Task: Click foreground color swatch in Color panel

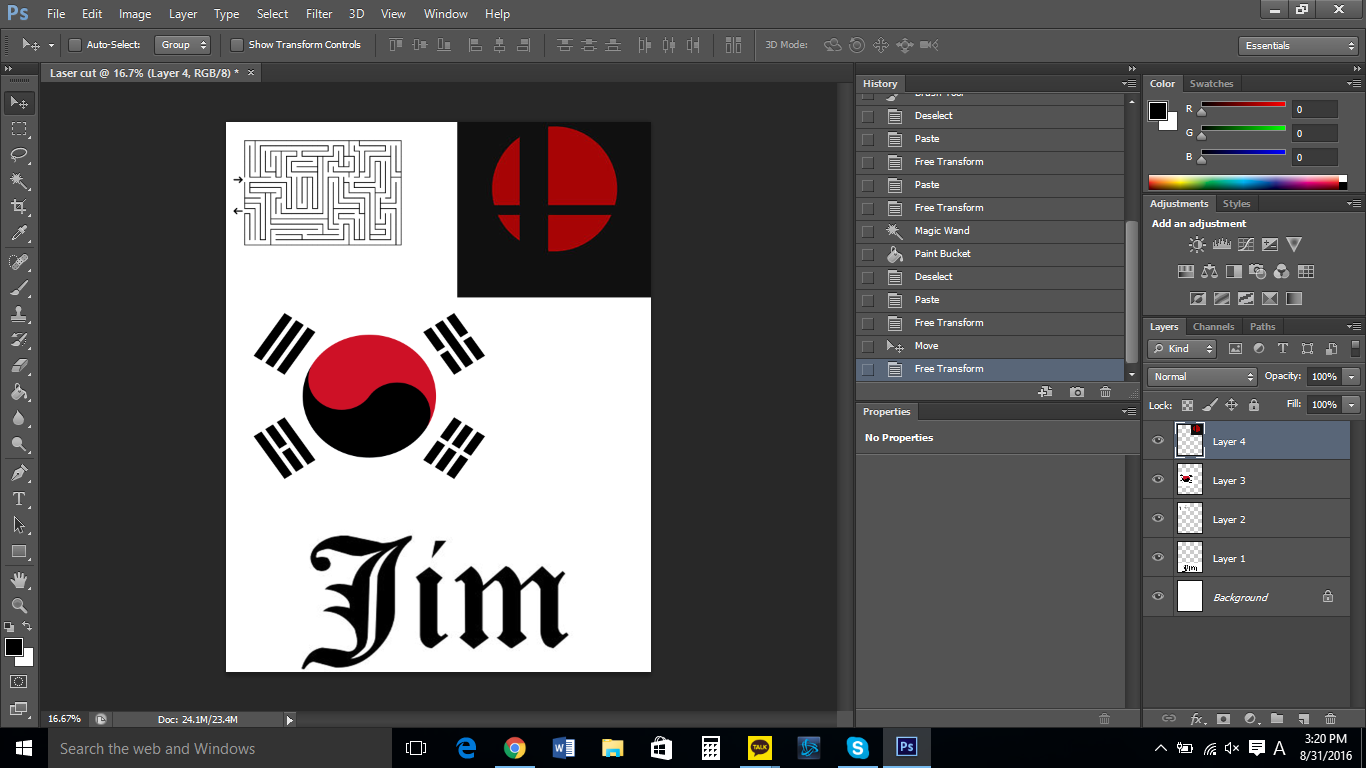Action: 1158,110
